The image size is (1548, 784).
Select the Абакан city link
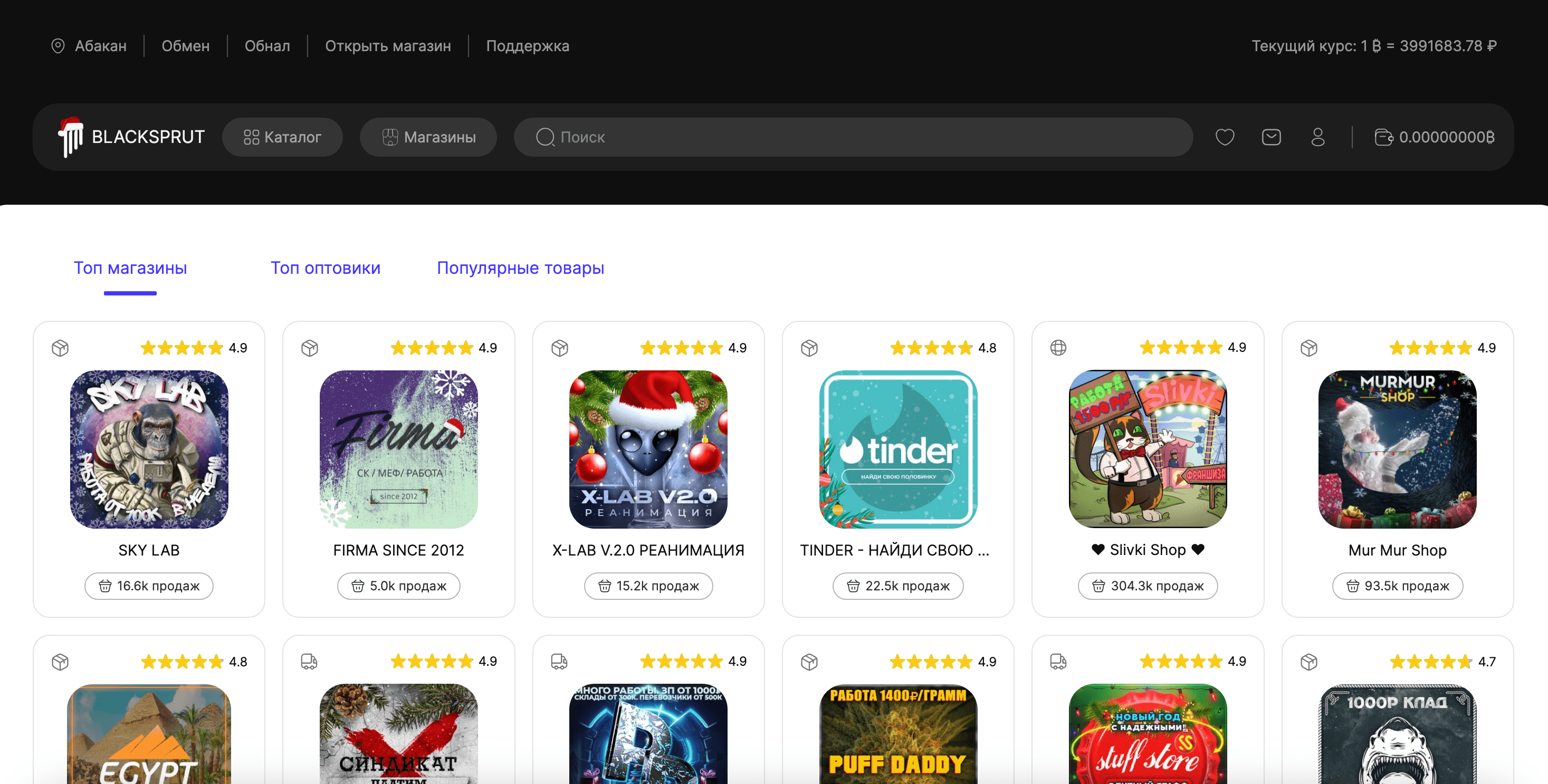click(100, 46)
